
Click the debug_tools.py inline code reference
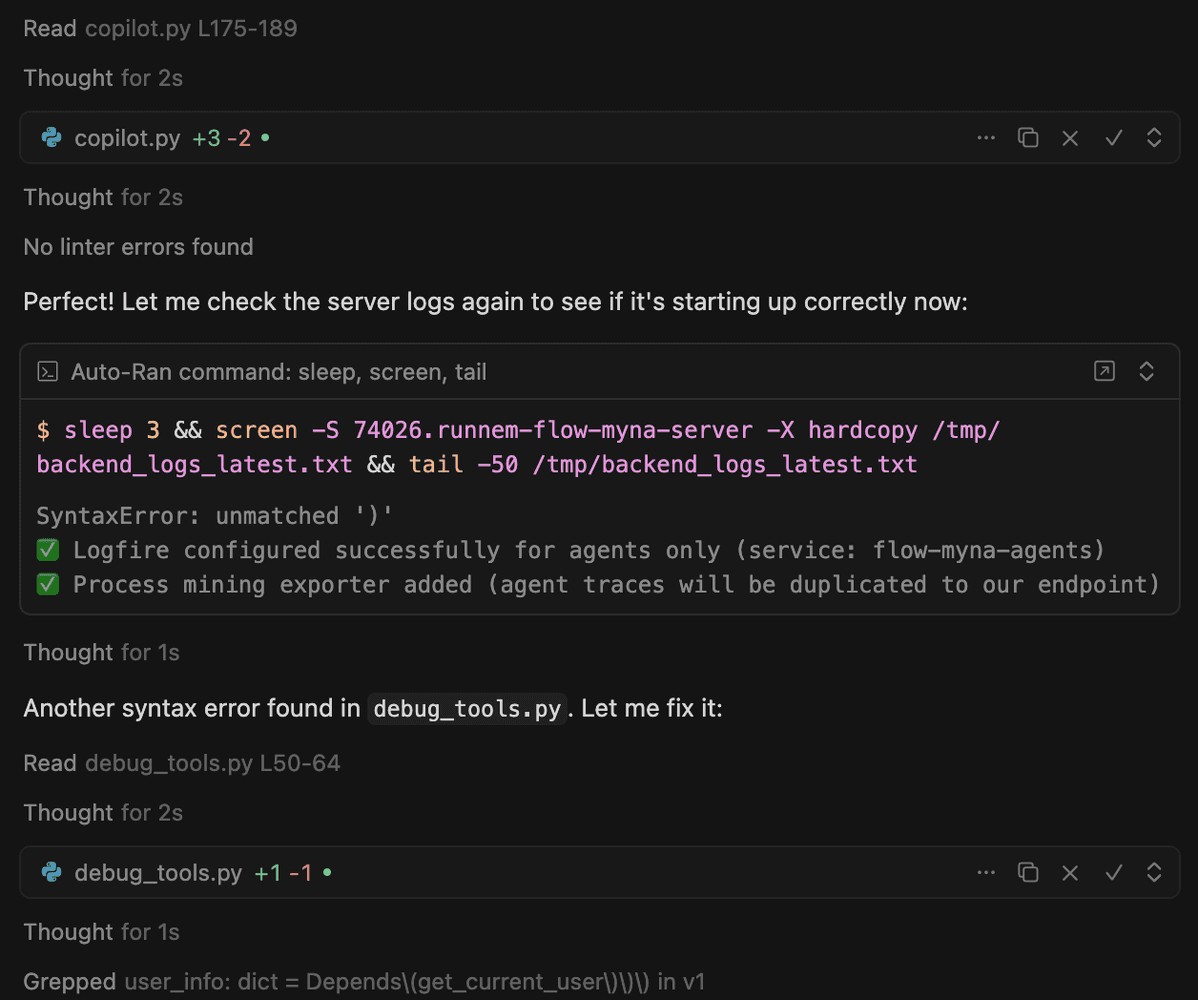tap(466, 707)
